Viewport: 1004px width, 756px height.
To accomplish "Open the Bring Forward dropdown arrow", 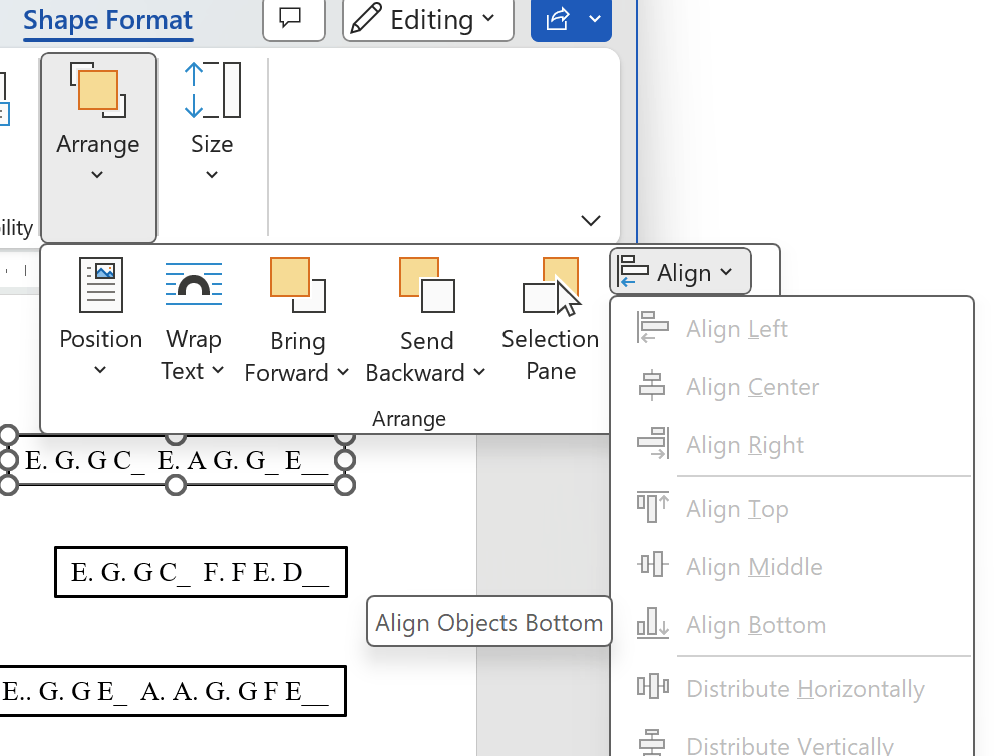I will [x=343, y=373].
